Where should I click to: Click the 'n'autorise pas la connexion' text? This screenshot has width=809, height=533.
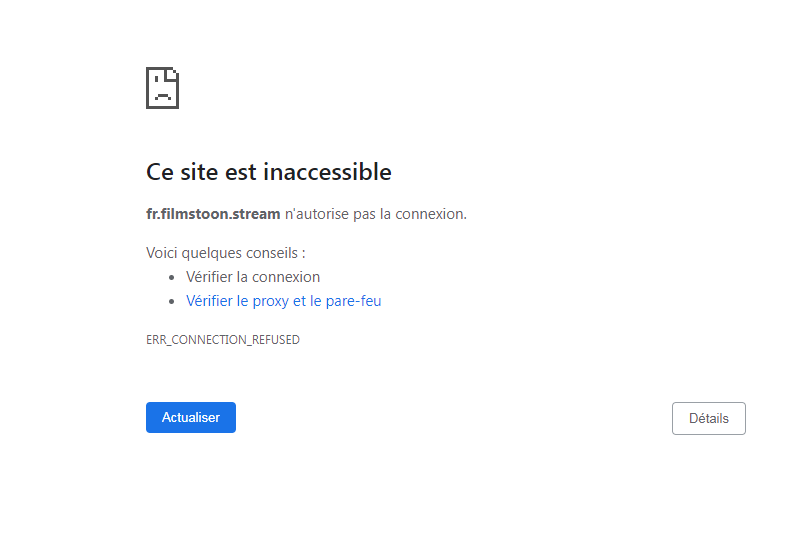coord(376,214)
